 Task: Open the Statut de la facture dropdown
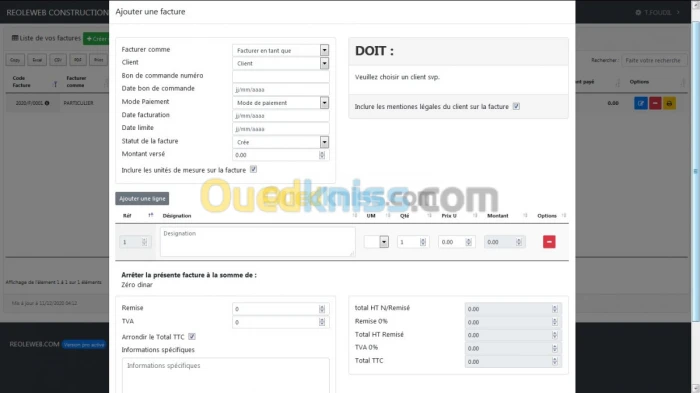(280, 142)
